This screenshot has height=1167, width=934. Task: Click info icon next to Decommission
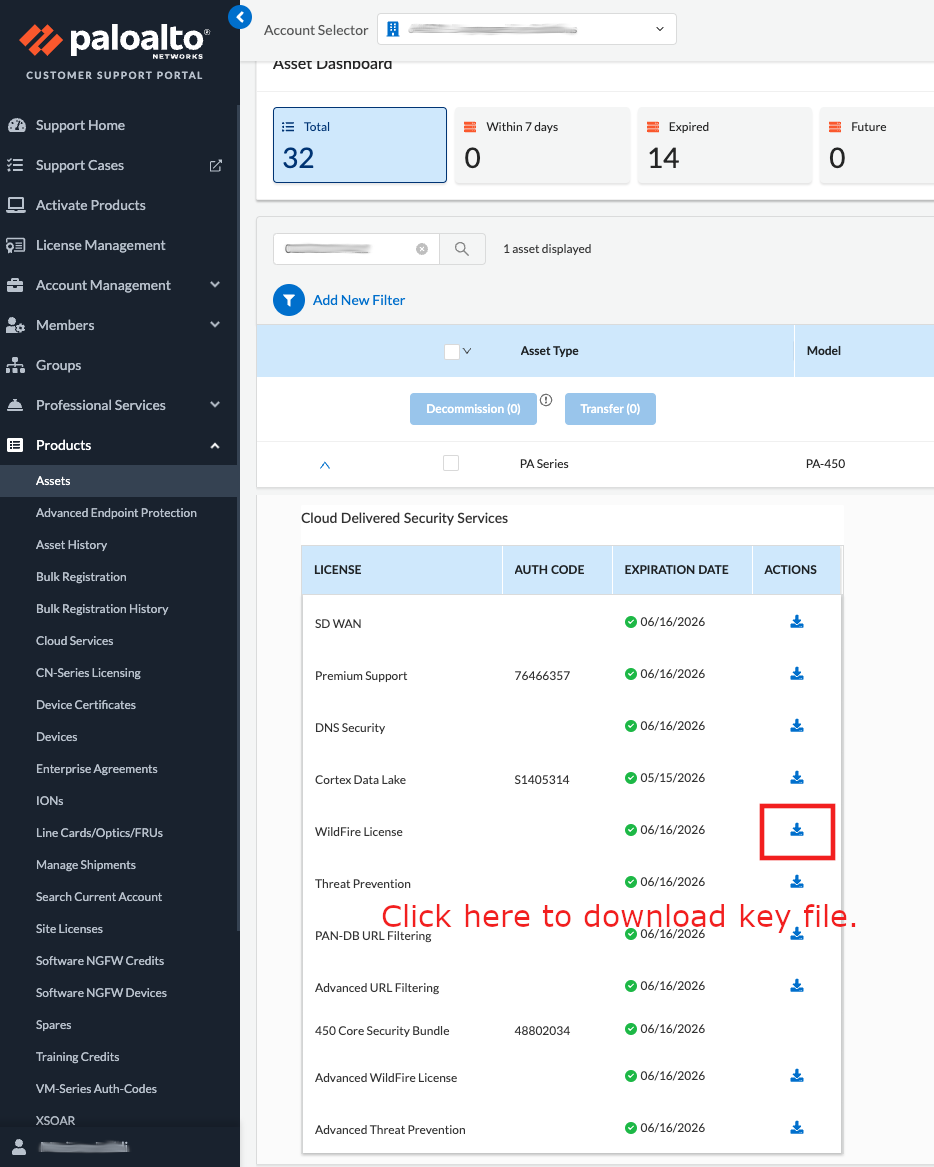pos(546,400)
